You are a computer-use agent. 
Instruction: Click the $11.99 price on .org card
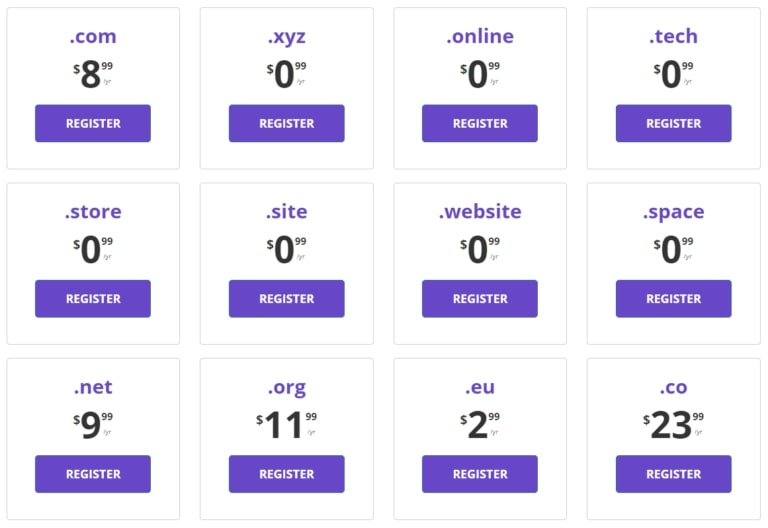click(x=287, y=424)
